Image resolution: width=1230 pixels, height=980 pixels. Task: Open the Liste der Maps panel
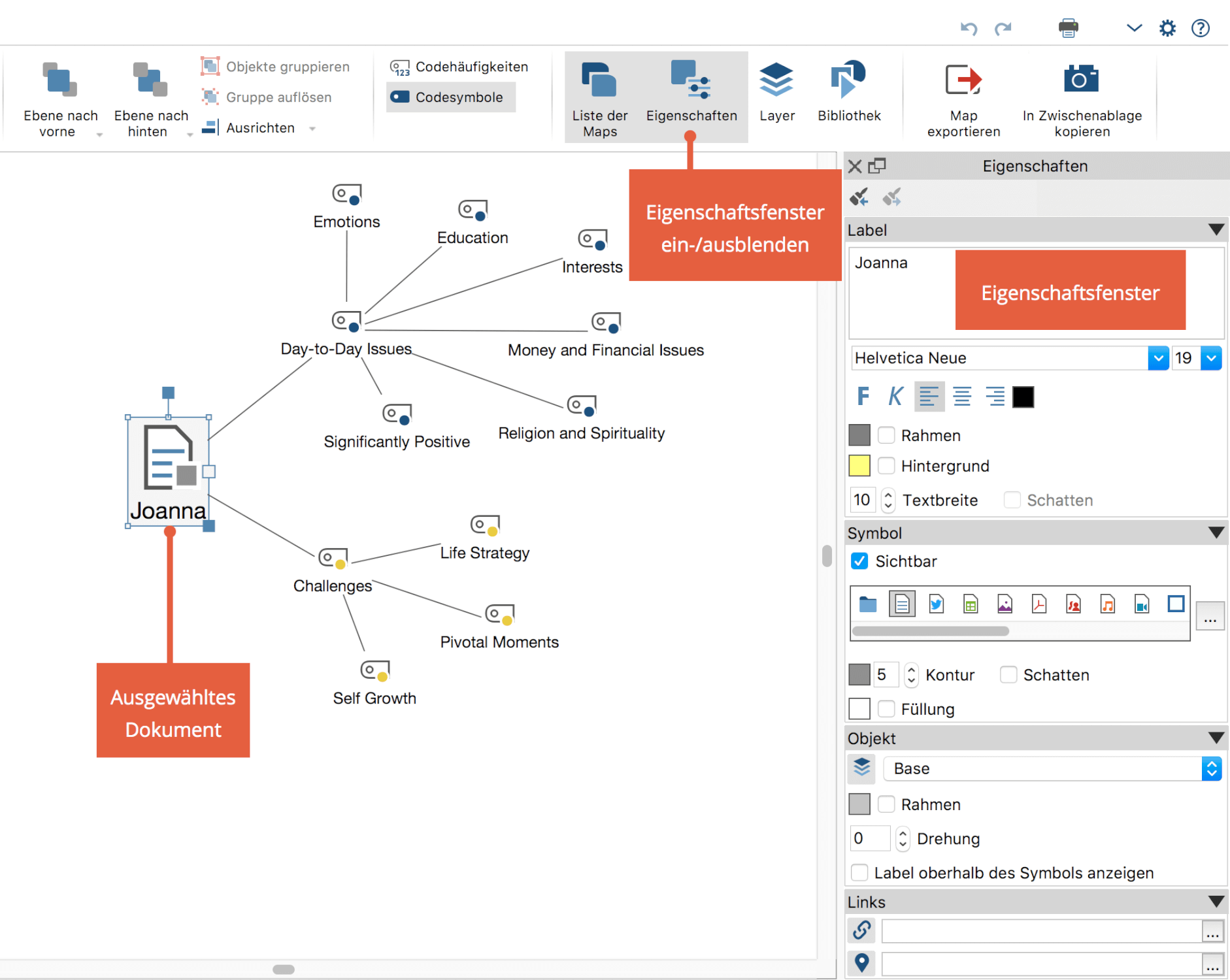[599, 98]
